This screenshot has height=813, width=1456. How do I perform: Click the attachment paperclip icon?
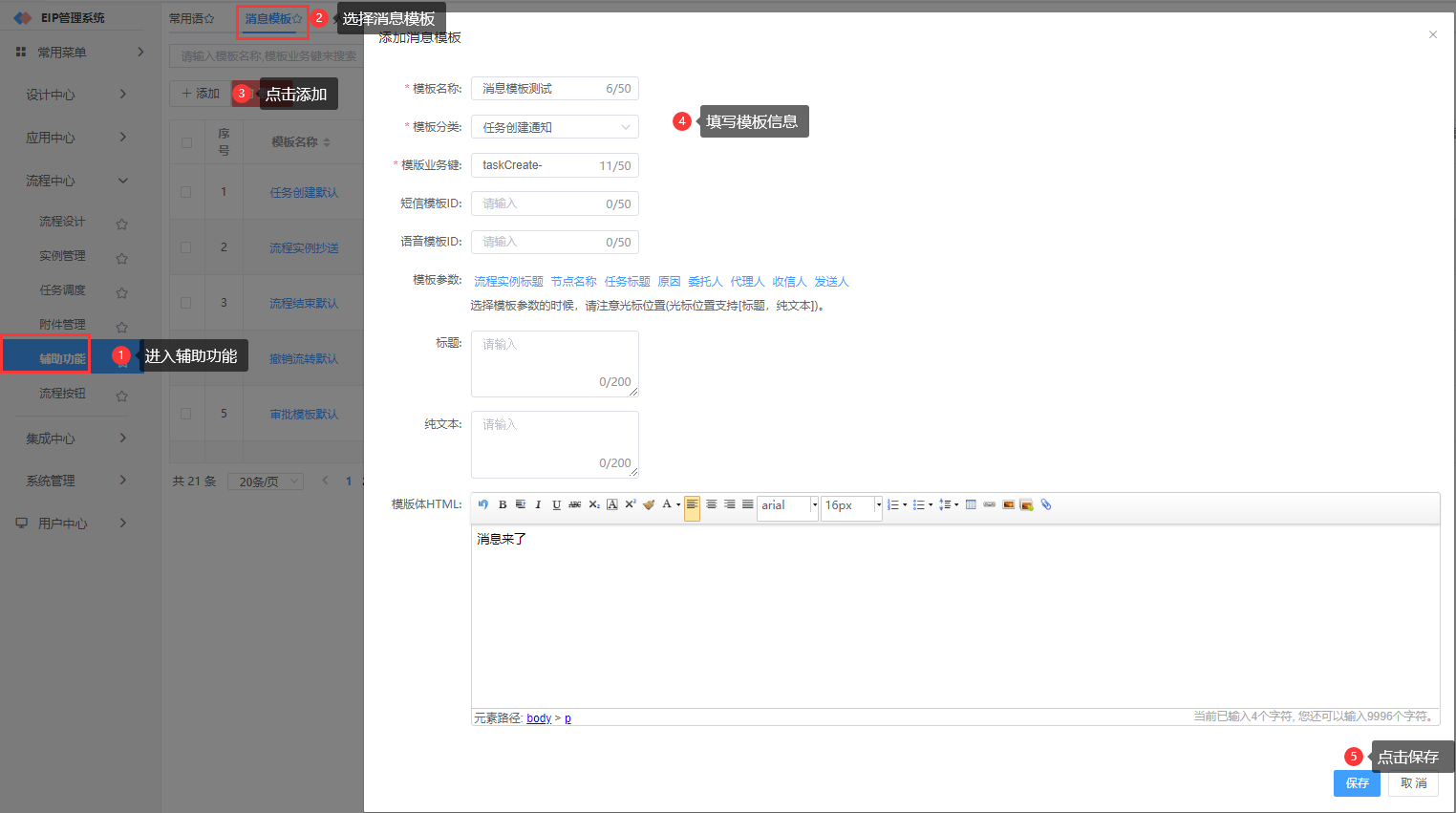coord(1046,504)
